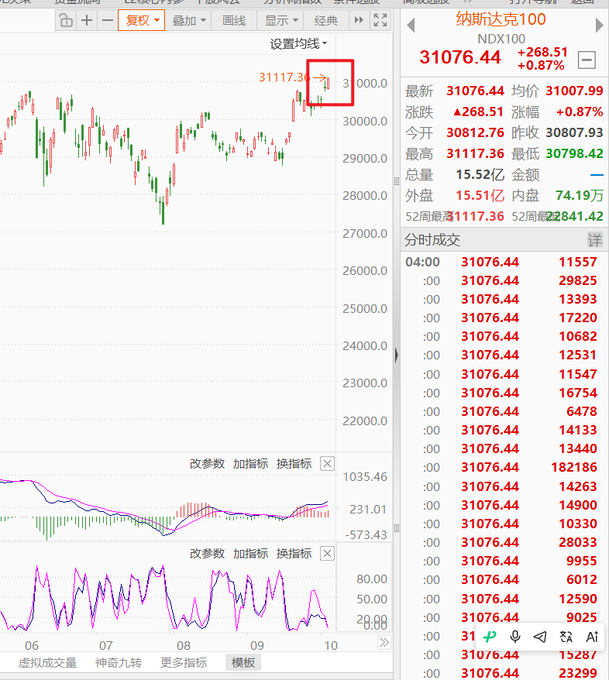Click MACD panel 换指标
Viewport: 609px width, 680px height.
coord(294,464)
